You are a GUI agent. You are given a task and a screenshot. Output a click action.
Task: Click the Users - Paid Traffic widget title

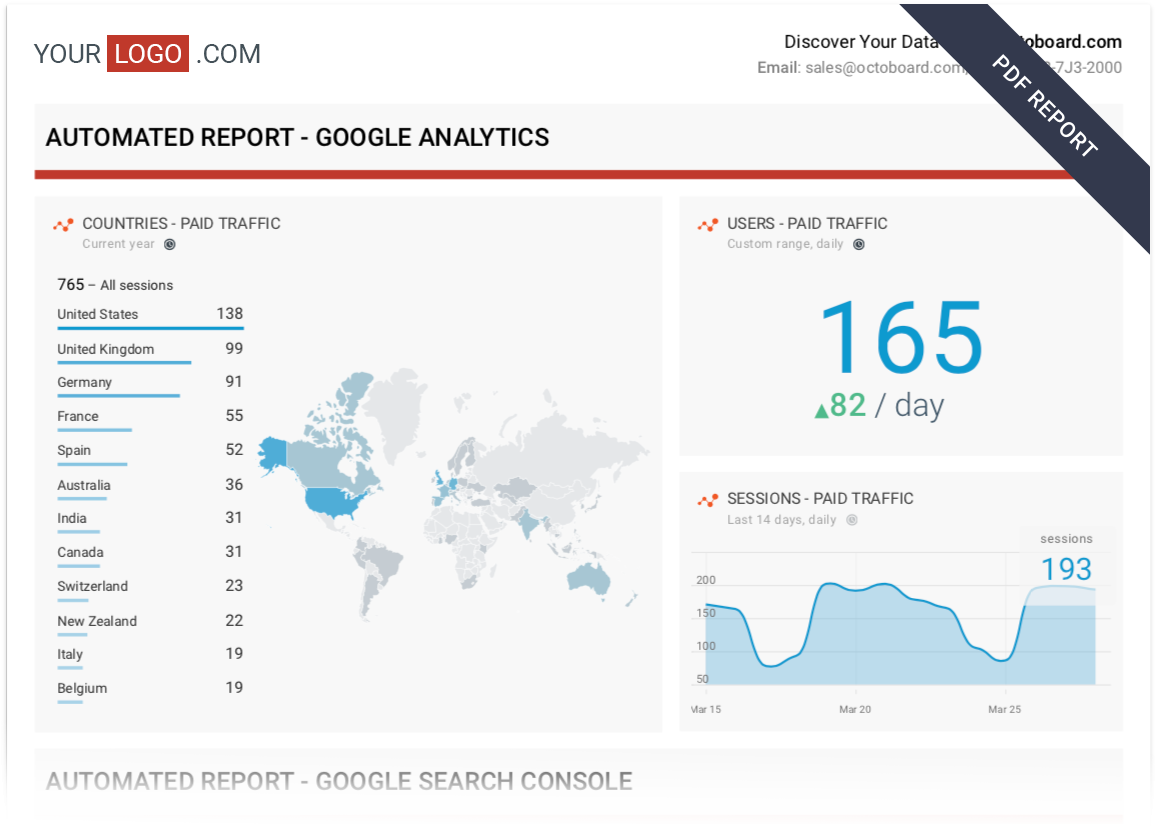[807, 224]
